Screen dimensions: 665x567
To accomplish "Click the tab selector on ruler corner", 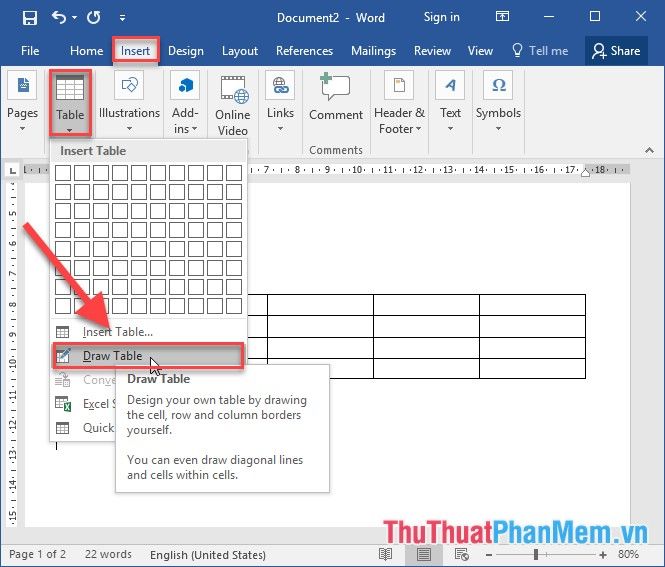I will pyautogui.click(x=13, y=170).
